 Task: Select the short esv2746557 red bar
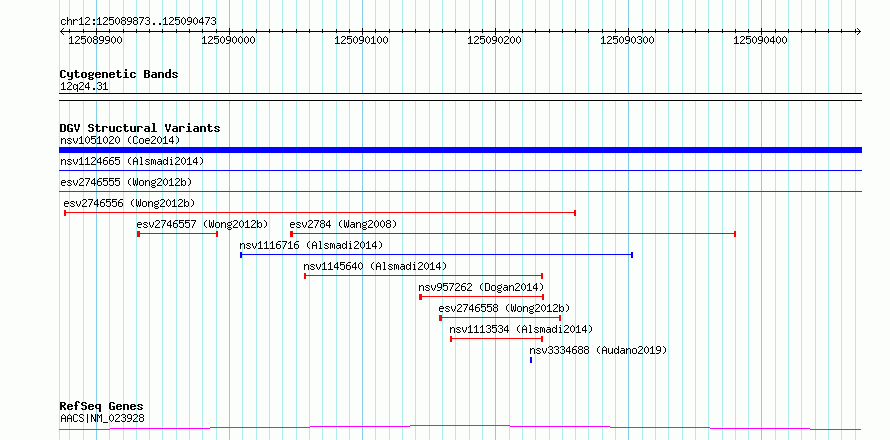[x=178, y=234]
